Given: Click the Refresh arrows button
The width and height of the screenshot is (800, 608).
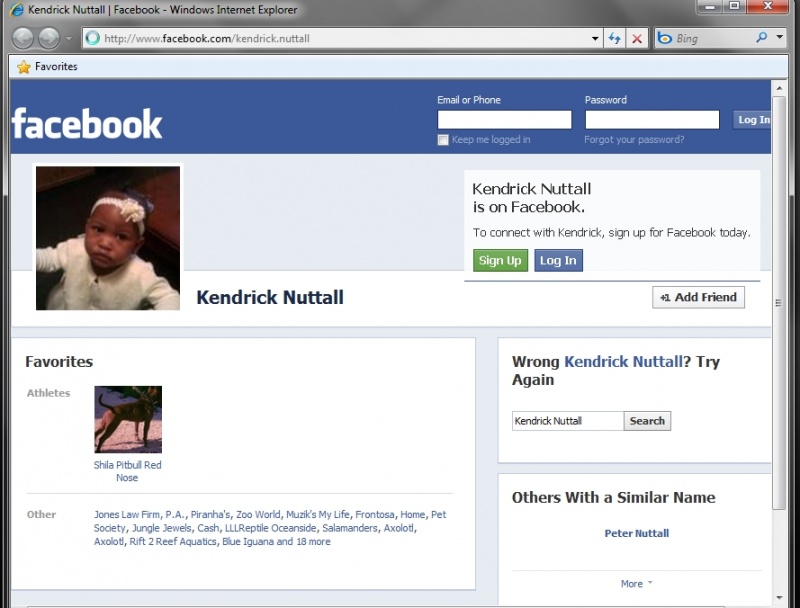Looking at the screenshot, I should coord(615,38).
